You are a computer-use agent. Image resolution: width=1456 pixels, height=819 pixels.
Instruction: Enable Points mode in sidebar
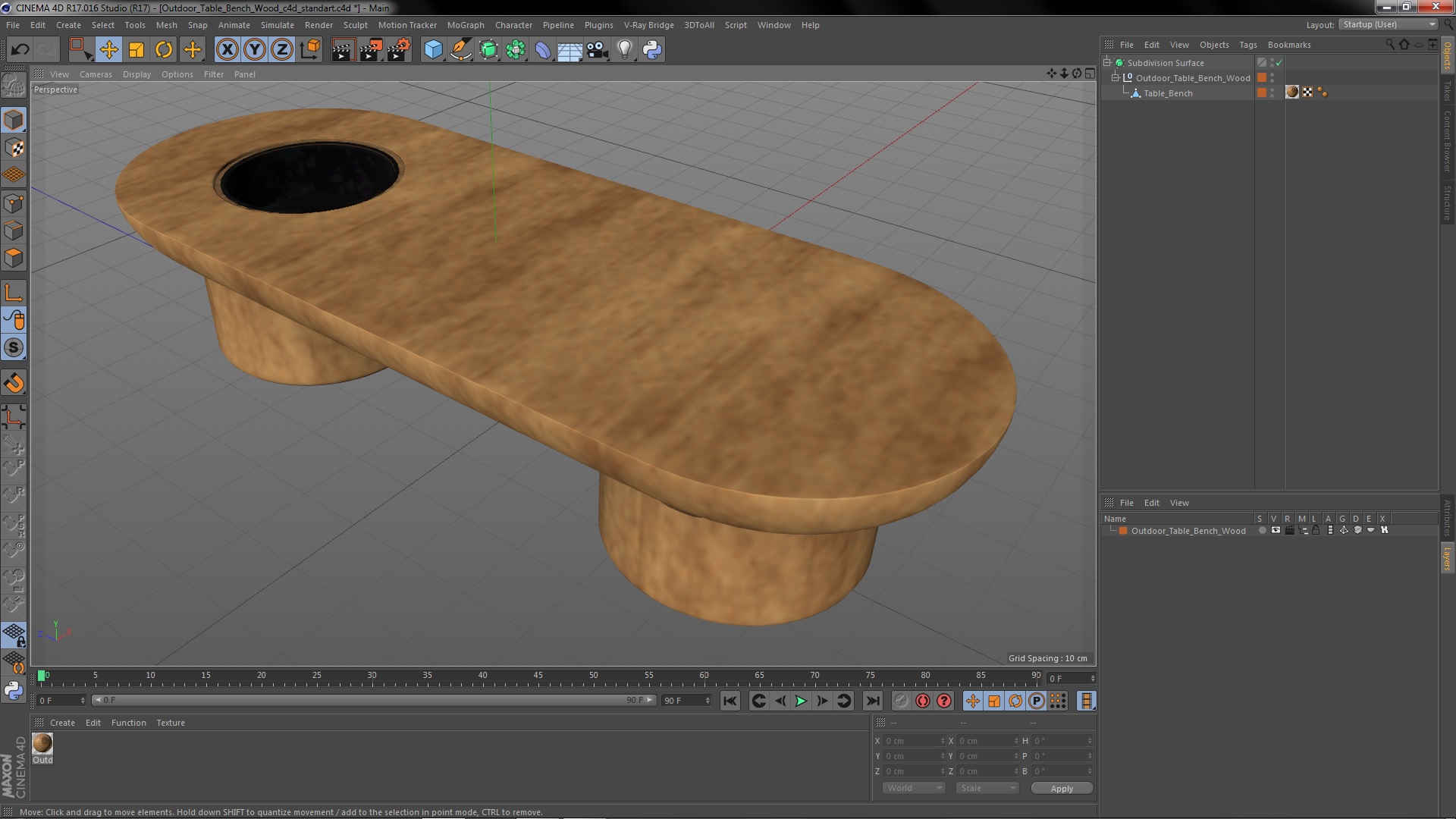(x=14, y=203)
